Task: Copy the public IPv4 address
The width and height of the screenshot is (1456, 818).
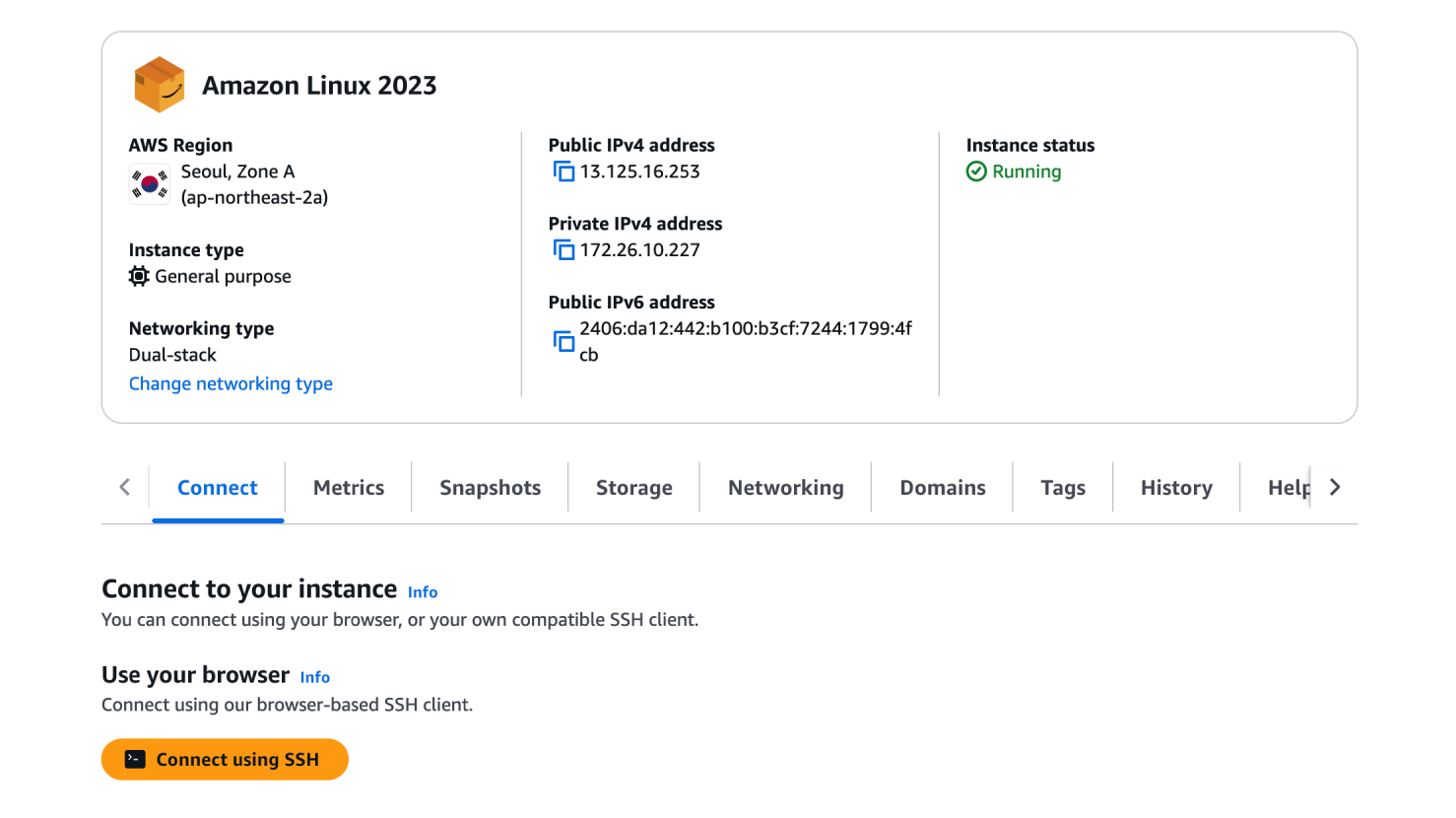Action: pyautogui.click(x=563, y=171)
